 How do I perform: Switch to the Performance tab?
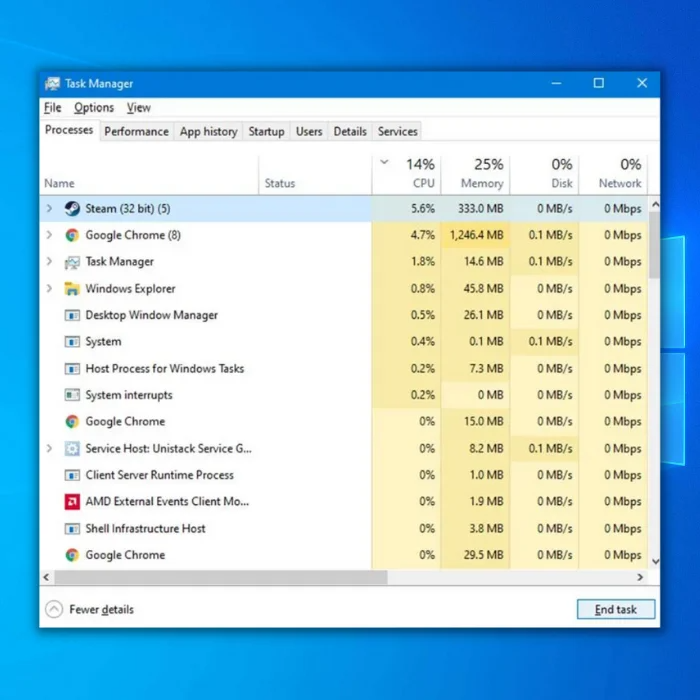(136, 131)
